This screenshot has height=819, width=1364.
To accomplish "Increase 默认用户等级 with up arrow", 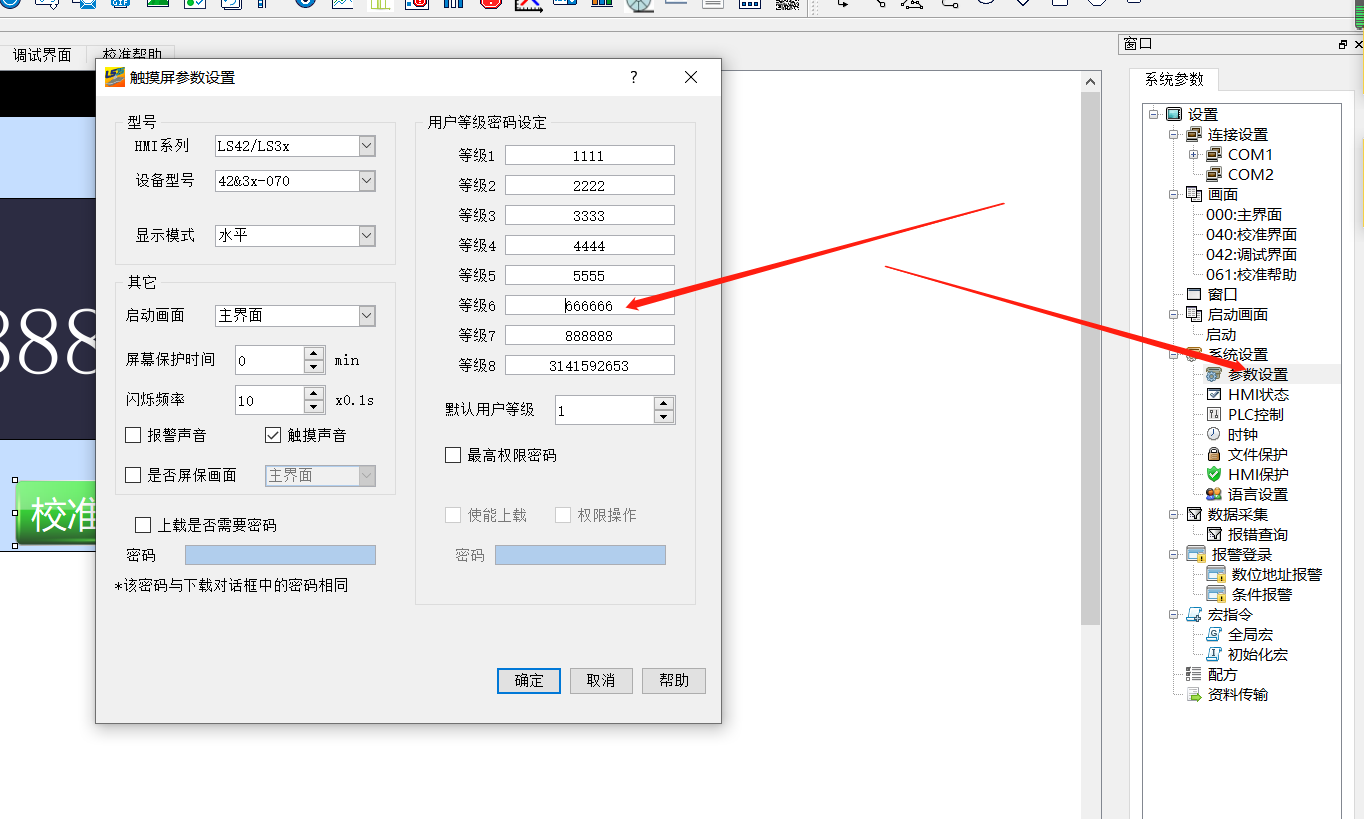I will [x=664, y=403].
